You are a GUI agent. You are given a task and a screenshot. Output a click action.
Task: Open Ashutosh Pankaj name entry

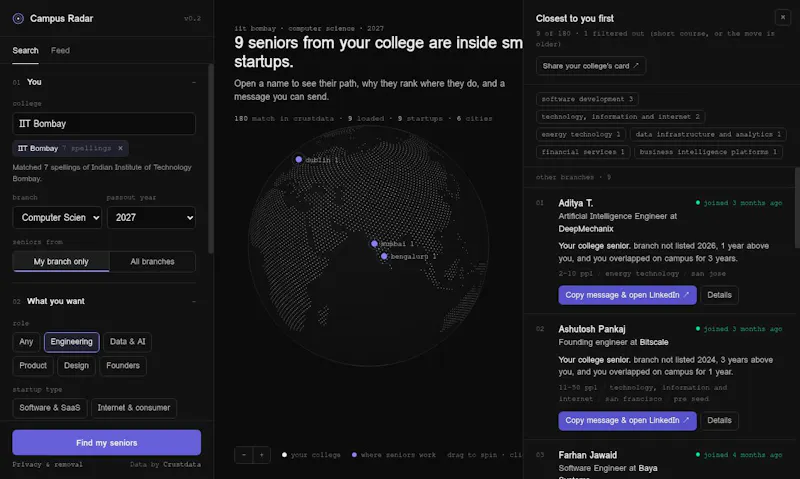click(x=592, y=329)
